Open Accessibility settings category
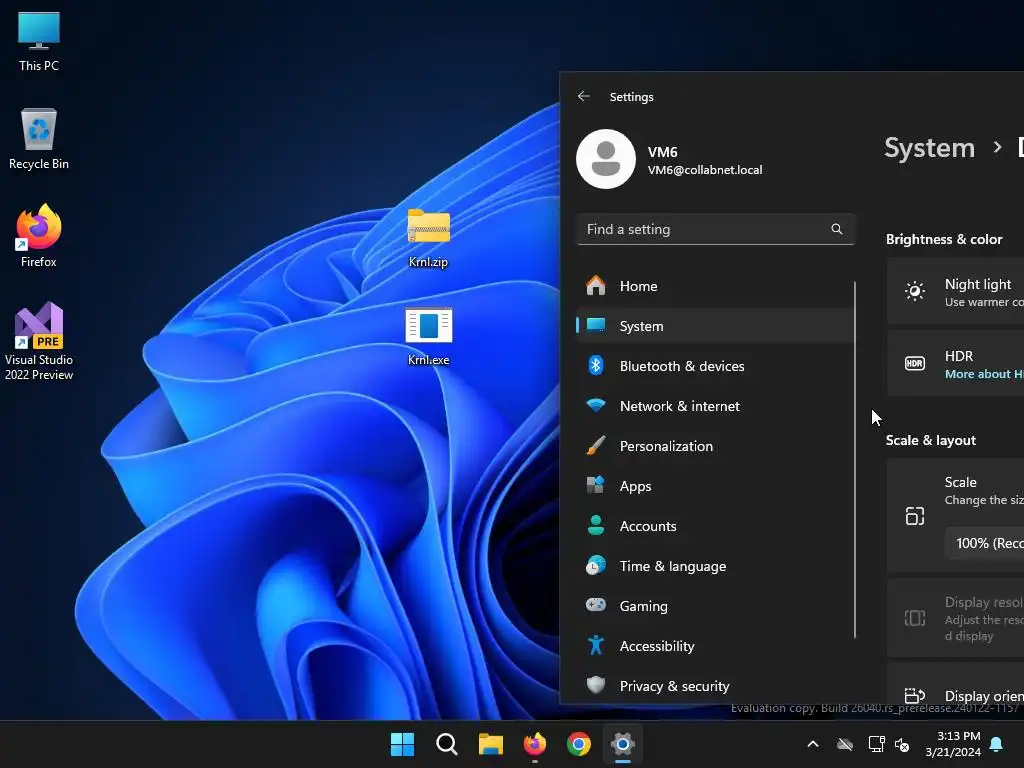Viewport: 1024px width, 768px height. [716, 646]
